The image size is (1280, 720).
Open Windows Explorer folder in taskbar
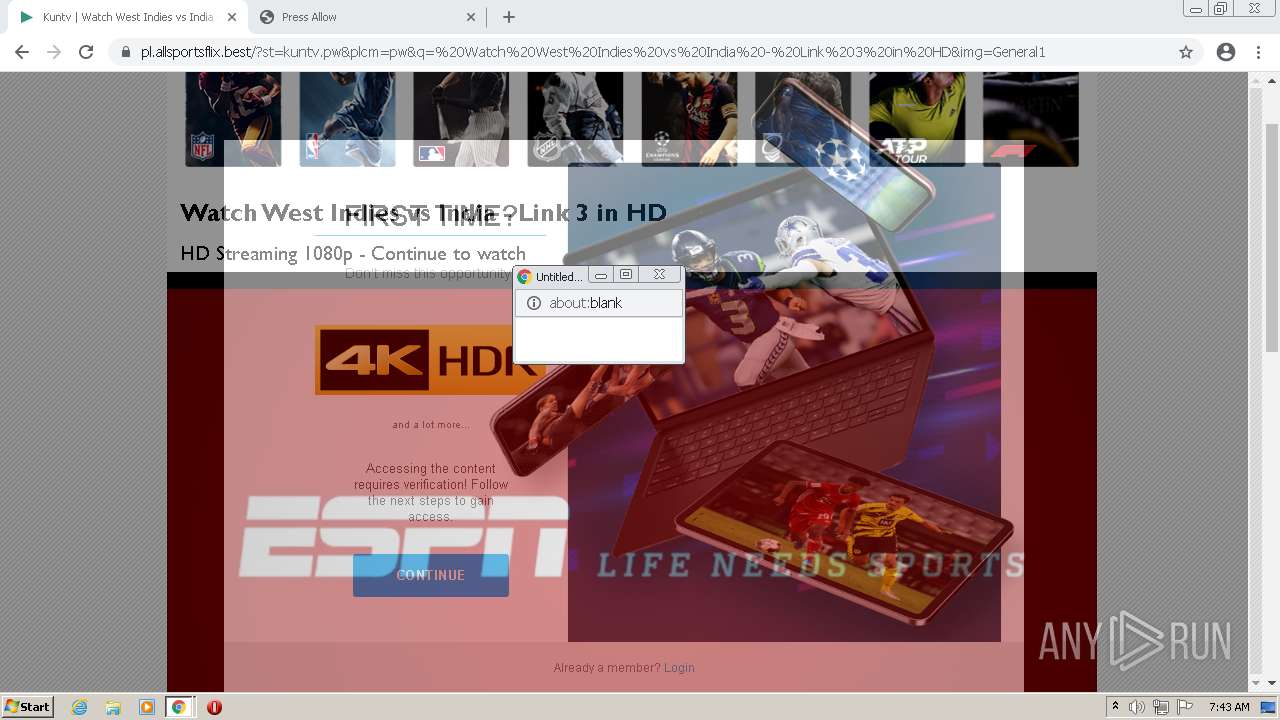coord(113,707)
